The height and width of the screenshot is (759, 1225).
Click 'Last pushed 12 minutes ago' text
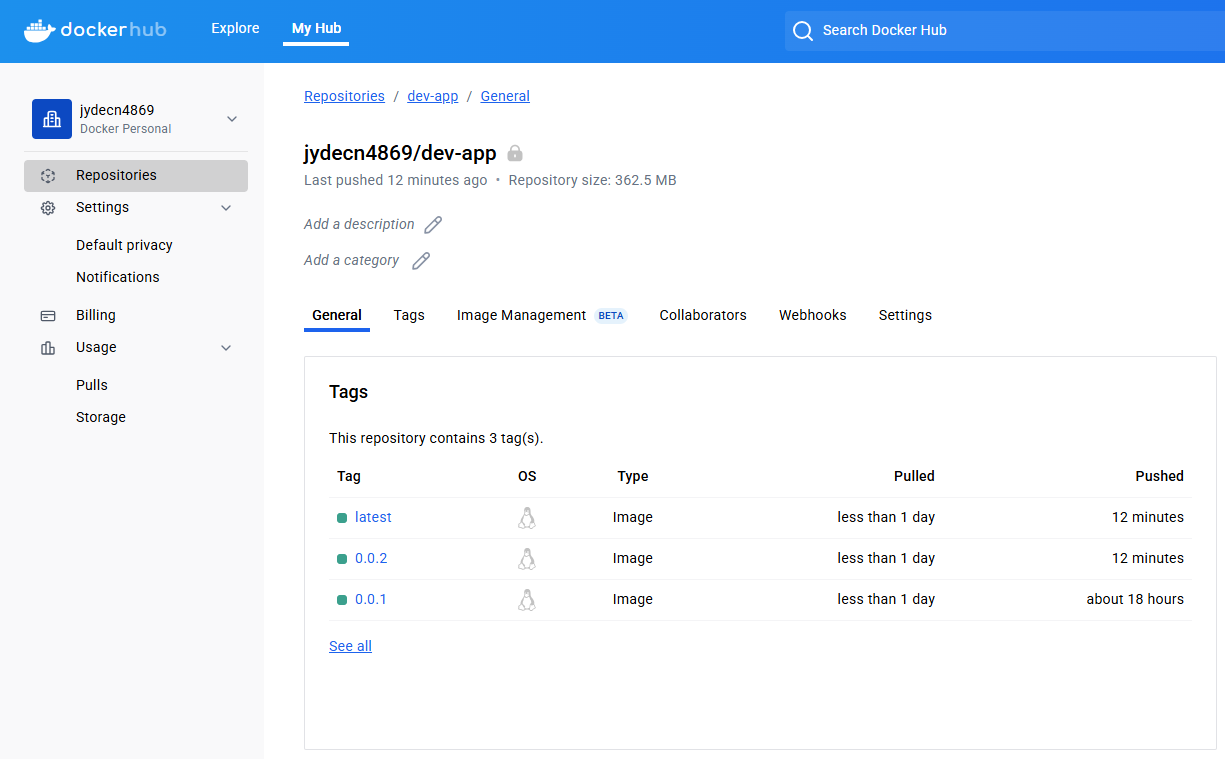click(396, 180)
